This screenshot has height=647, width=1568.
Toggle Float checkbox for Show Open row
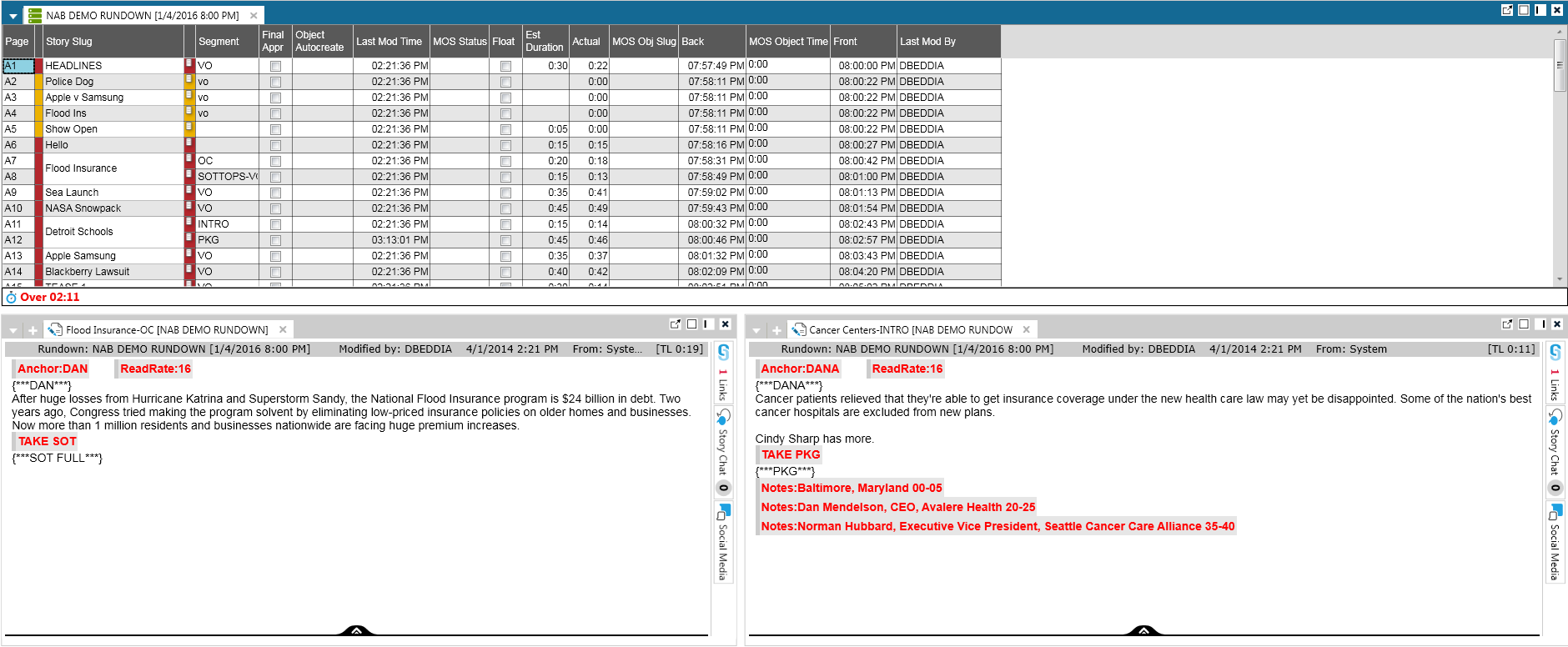tap(505, 129)
